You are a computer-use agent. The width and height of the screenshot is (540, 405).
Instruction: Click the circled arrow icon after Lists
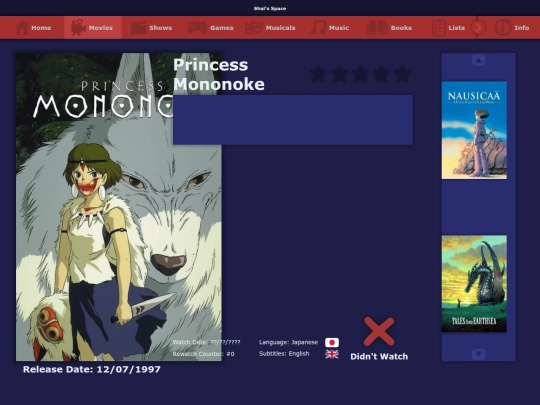click(478, 28)
